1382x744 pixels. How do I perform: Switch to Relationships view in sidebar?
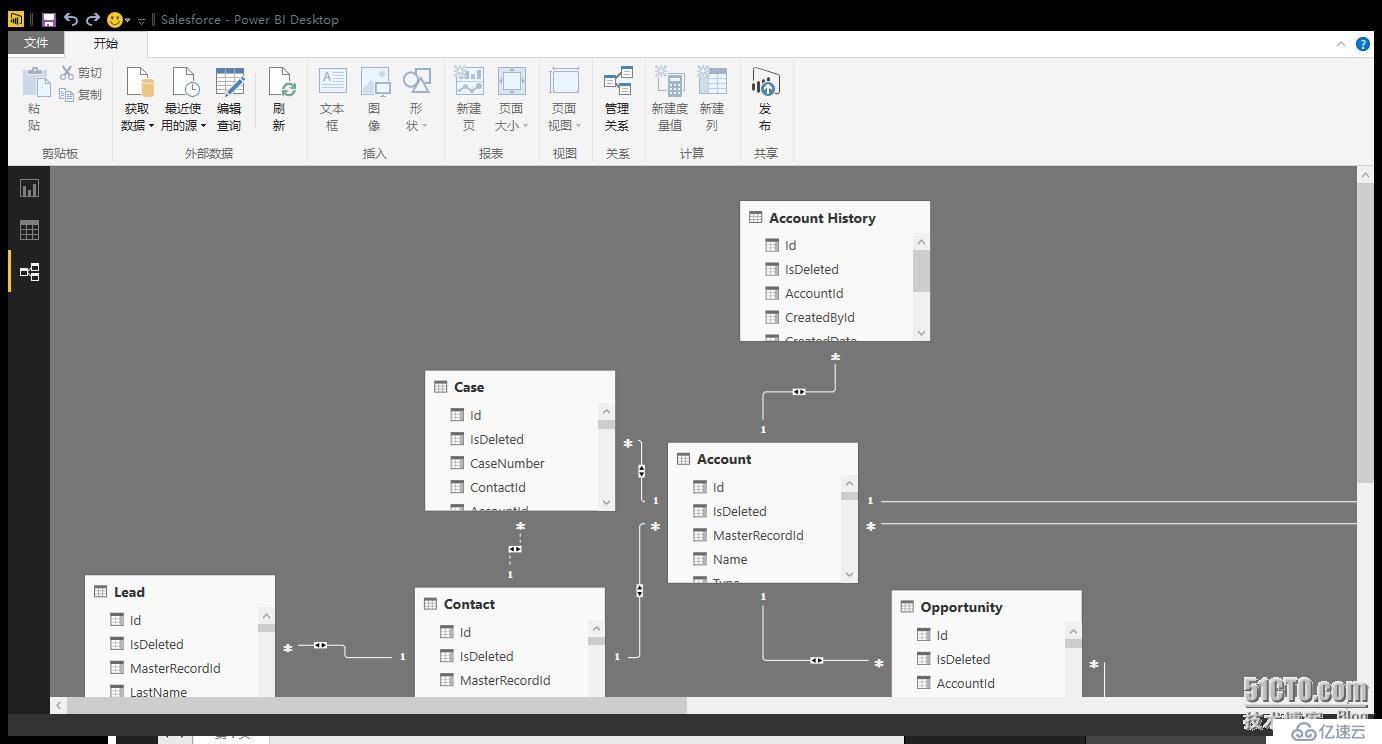coord(29,272)
